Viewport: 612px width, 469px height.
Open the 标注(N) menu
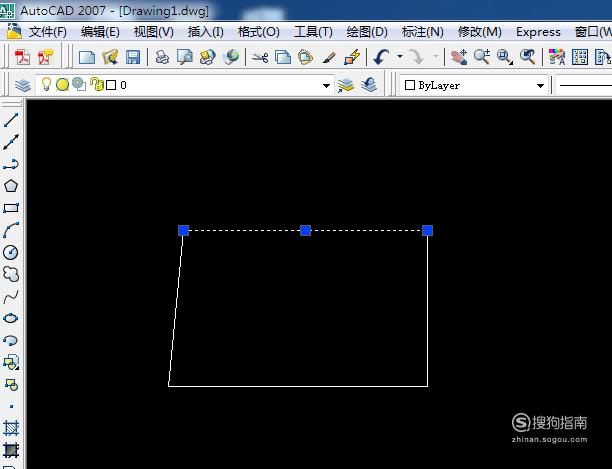tap(423, 32)
